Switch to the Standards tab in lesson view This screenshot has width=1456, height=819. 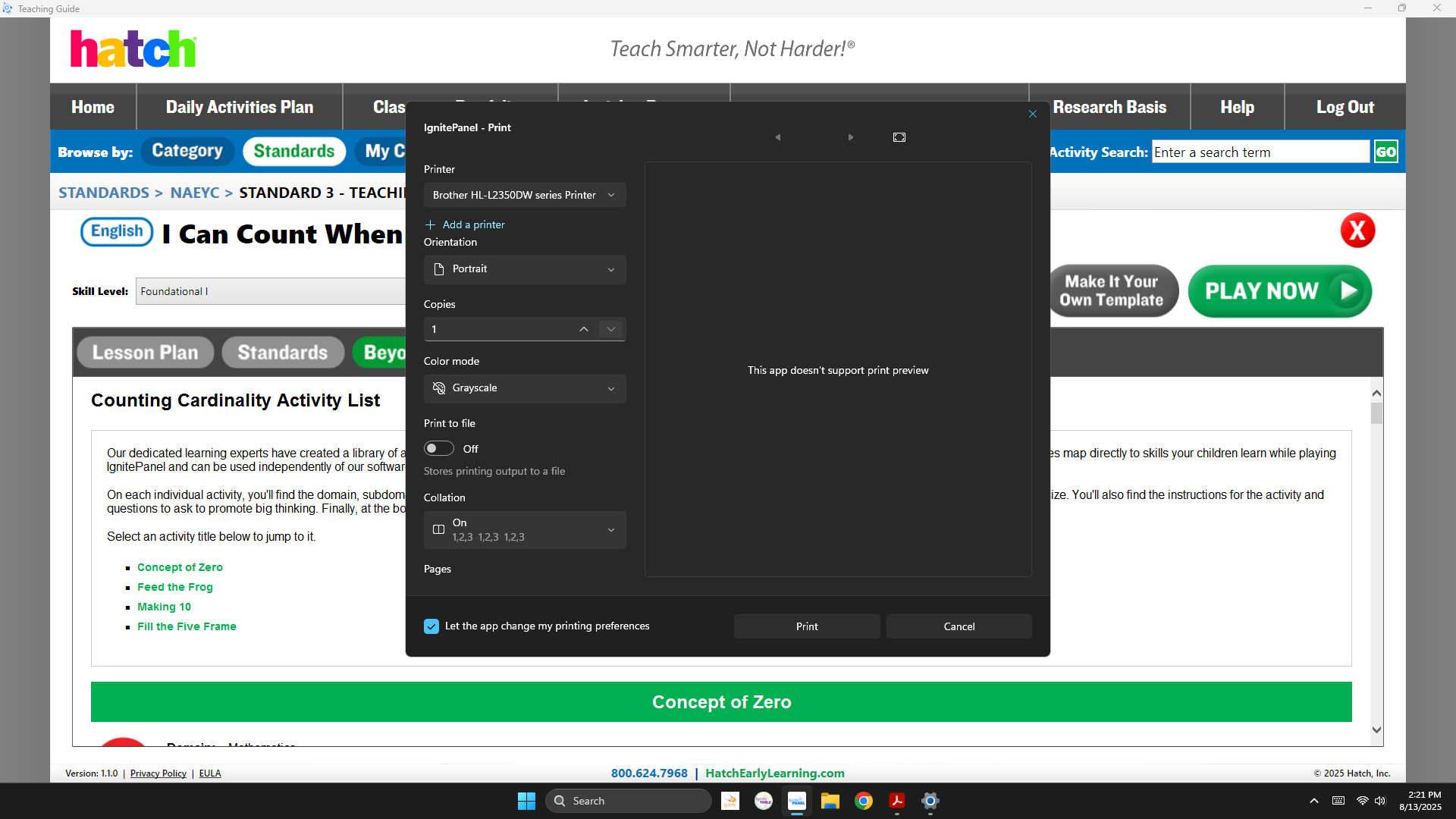pos(282,352)
